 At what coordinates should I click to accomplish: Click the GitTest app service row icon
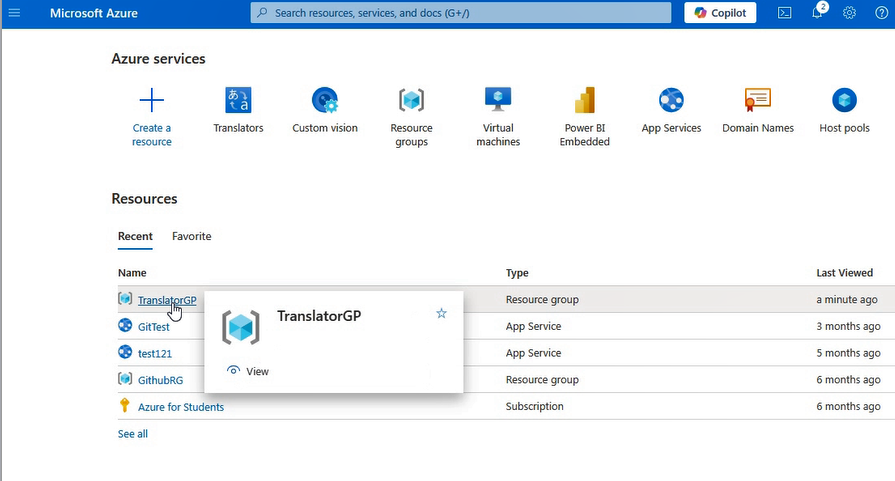[x=125, y=325]
